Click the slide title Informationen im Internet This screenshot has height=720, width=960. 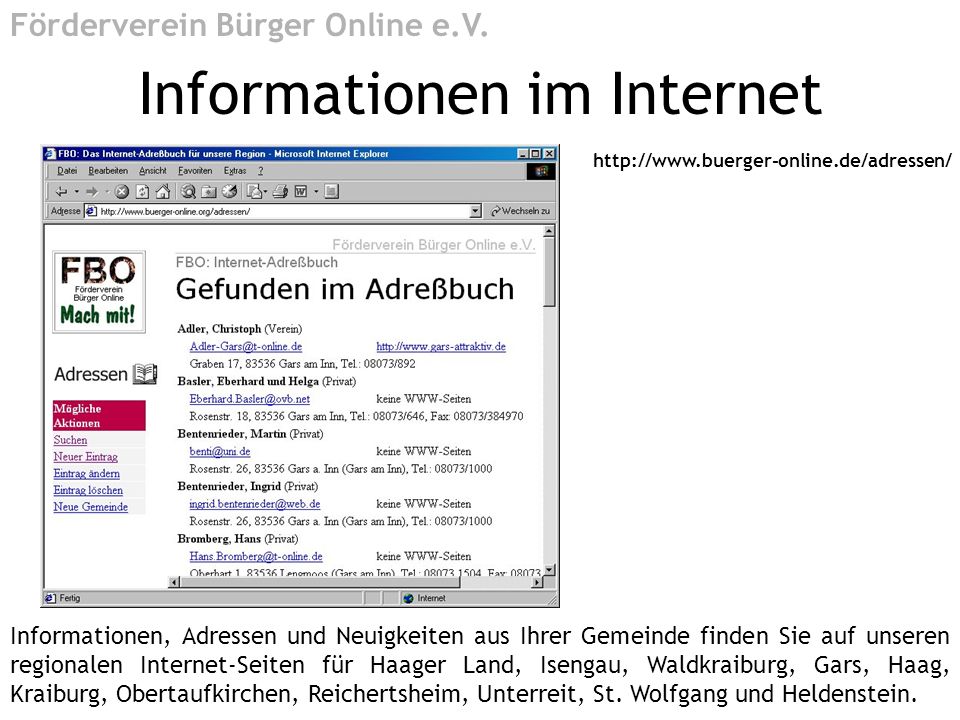481,94
